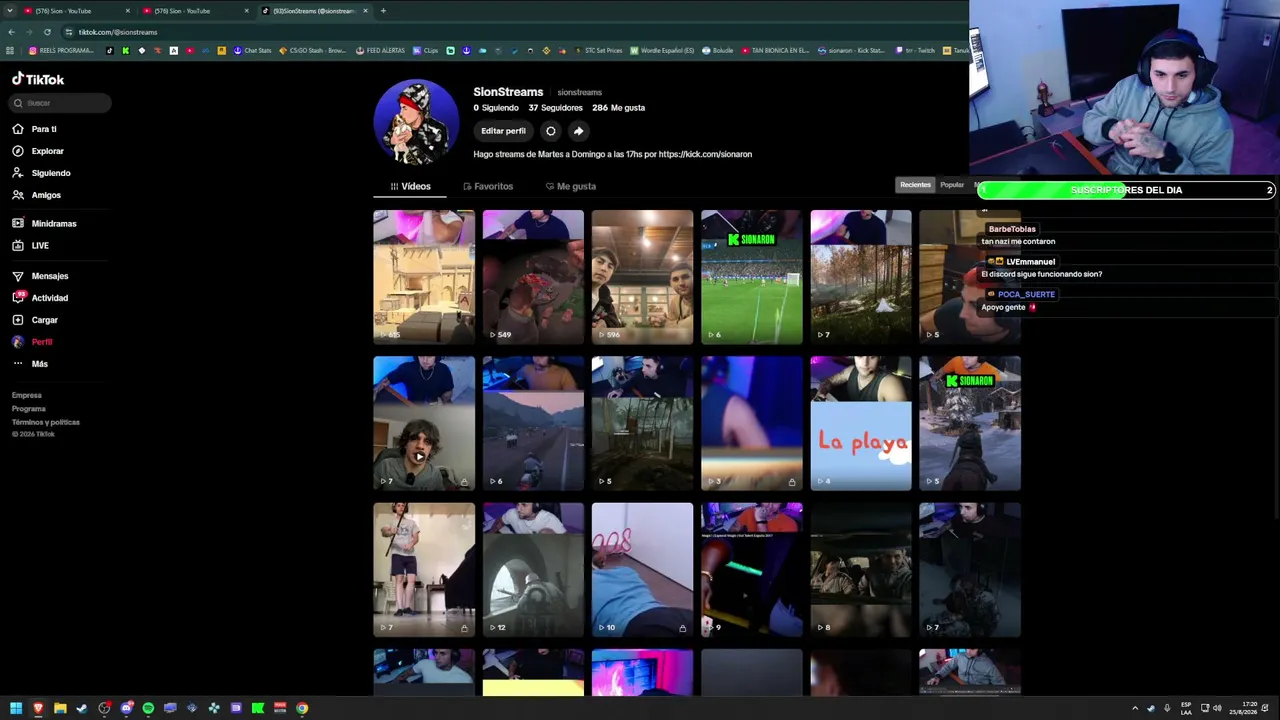
Task: Open the video with 10 views
Action: [642, 570]
